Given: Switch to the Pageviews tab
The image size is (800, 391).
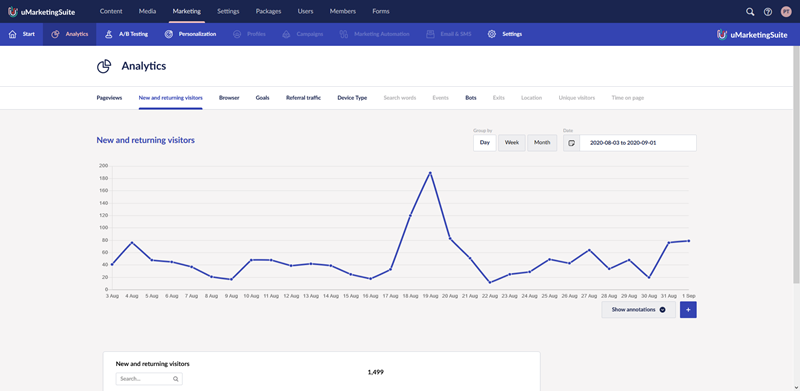Looking at the screenshot, I should (x=109, y=97).
